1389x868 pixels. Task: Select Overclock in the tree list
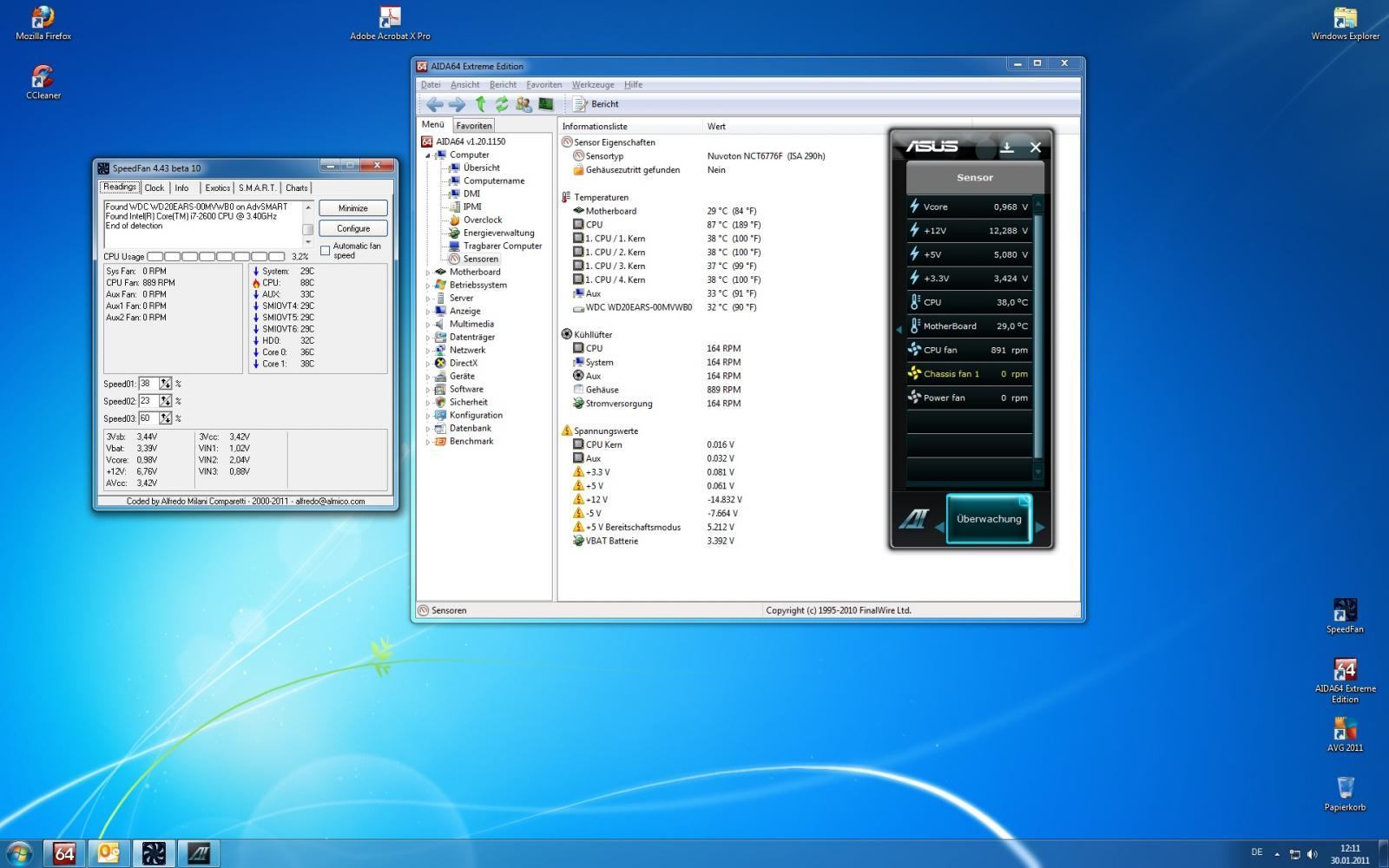coord(482,220)
